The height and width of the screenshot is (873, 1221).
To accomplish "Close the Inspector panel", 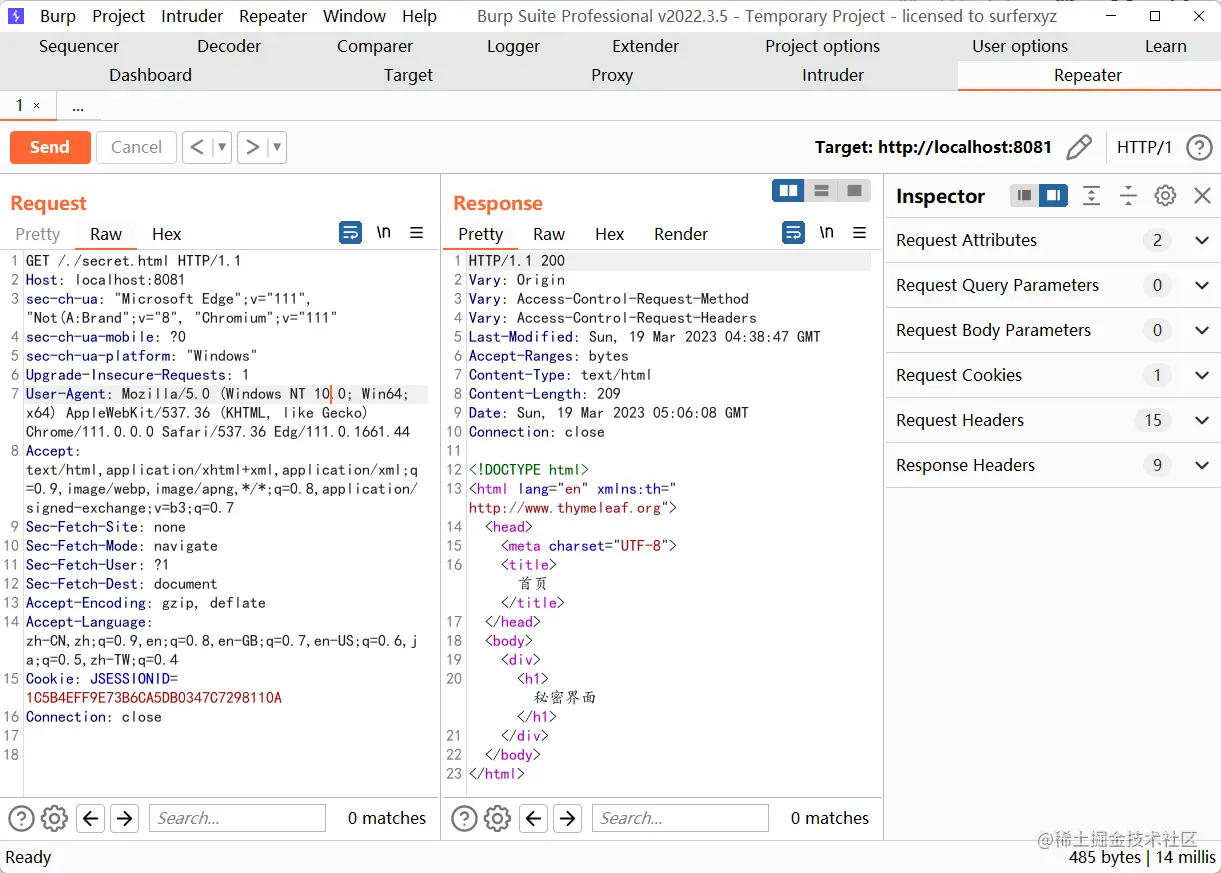I will pyautogui.click(x=1203, y=196).
